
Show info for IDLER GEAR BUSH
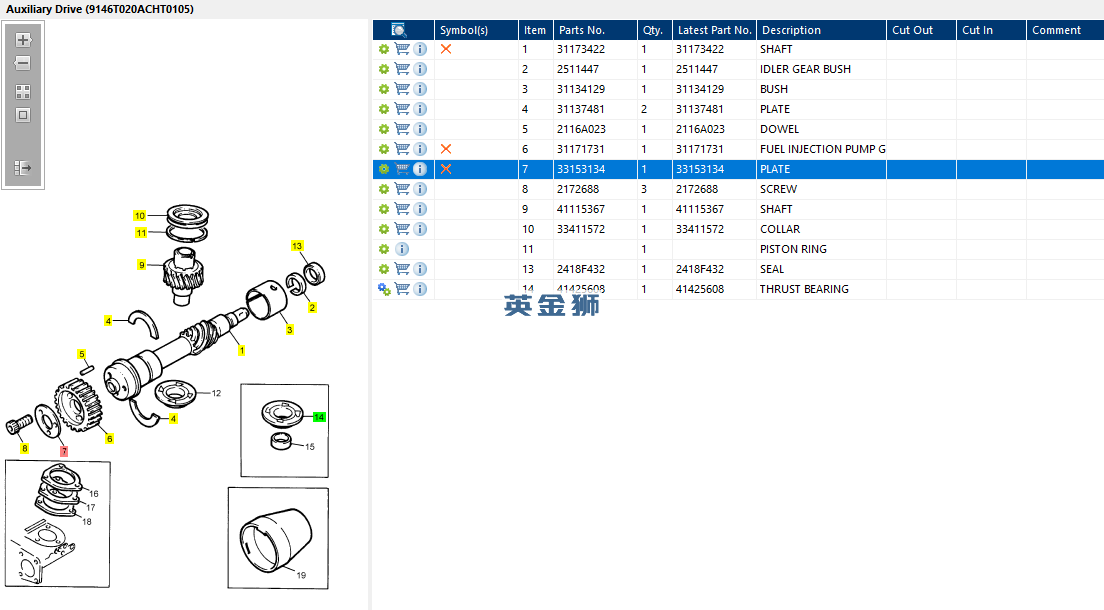pyautogui.click(x=420, y=69)
